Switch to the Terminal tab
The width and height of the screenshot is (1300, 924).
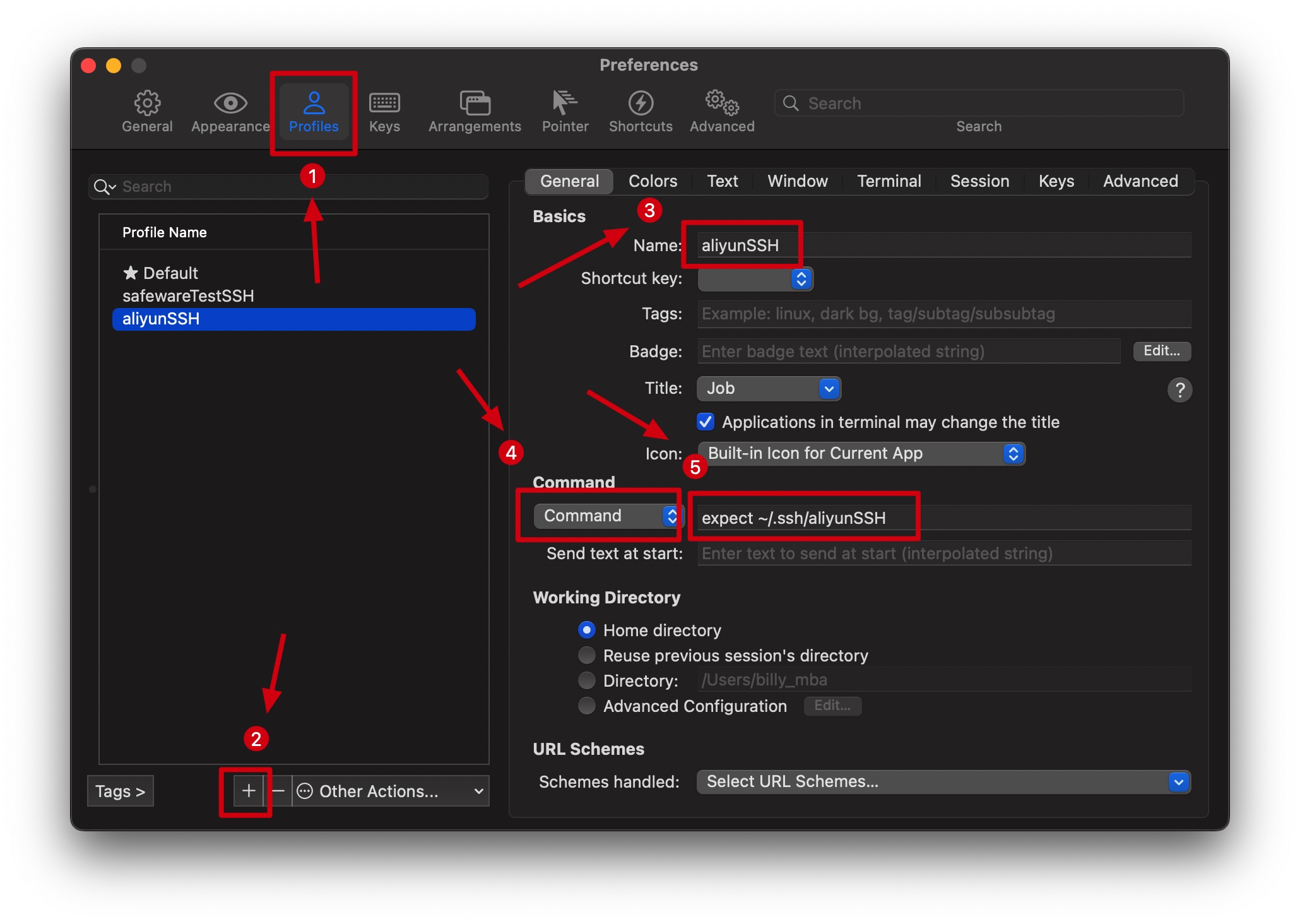pos(889,181)
